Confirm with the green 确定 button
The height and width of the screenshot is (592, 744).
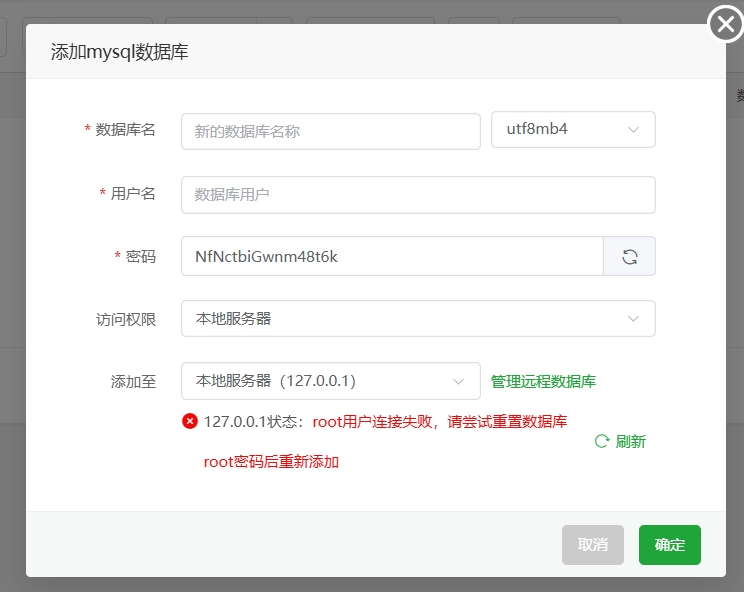(x=670, y=545)
